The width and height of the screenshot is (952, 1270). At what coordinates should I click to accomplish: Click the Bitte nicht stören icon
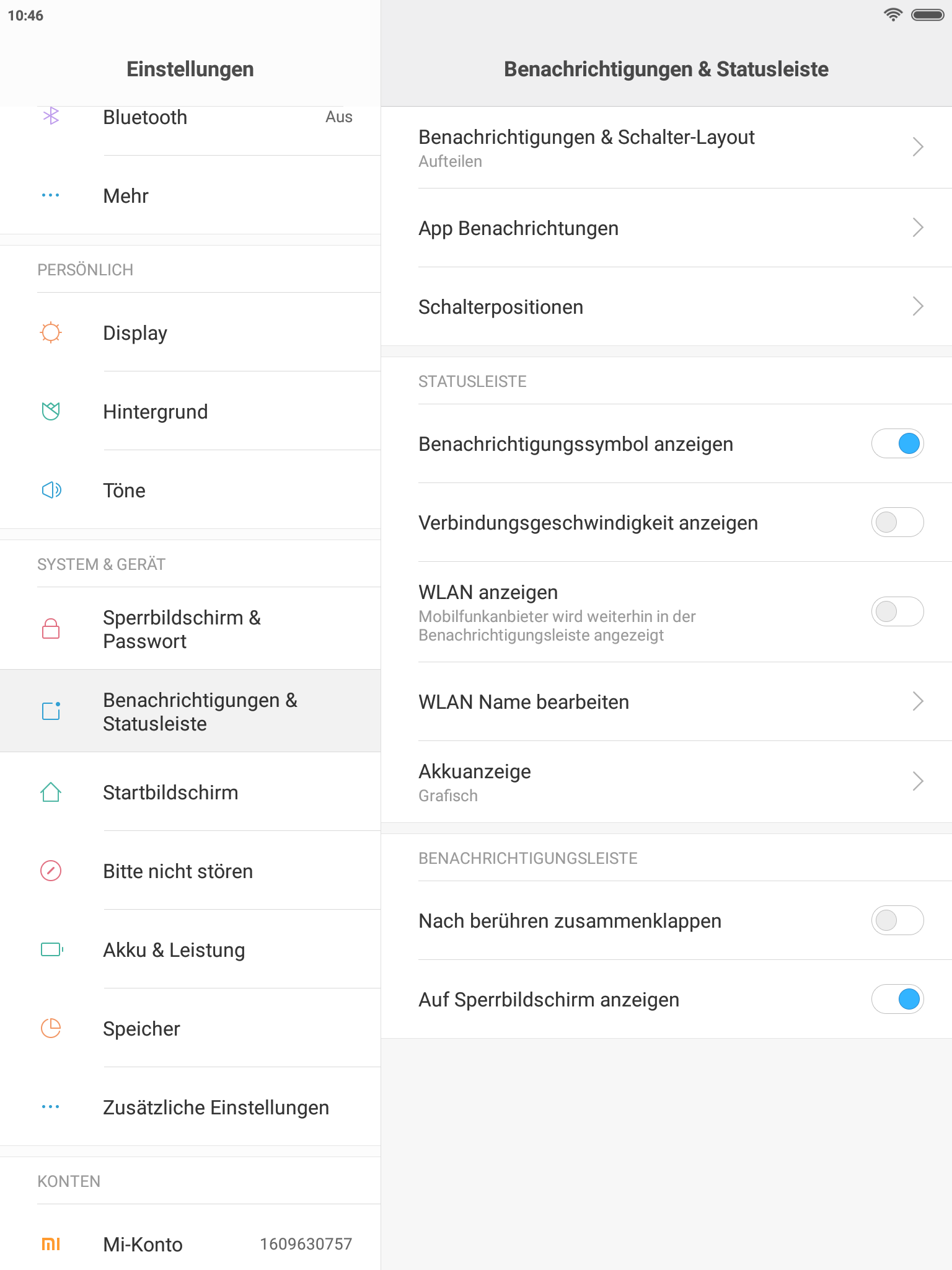tap(51, 871)
